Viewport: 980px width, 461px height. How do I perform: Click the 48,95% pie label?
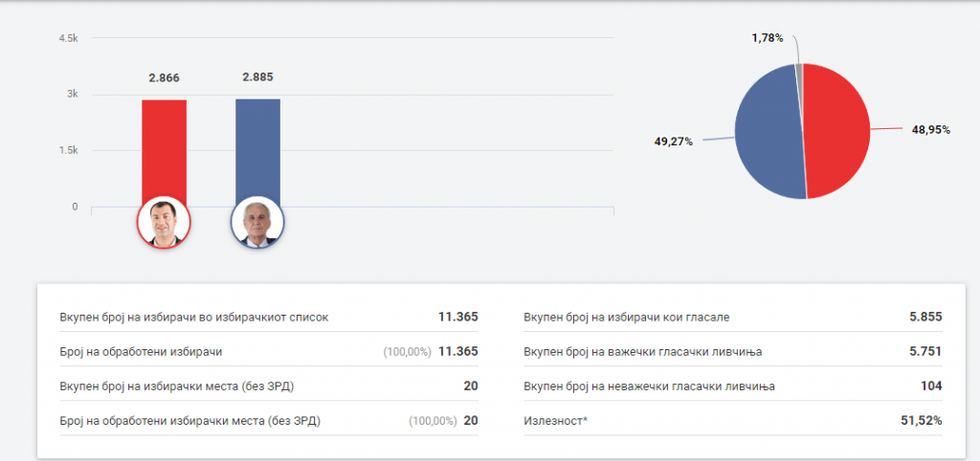tap(930, 130)
